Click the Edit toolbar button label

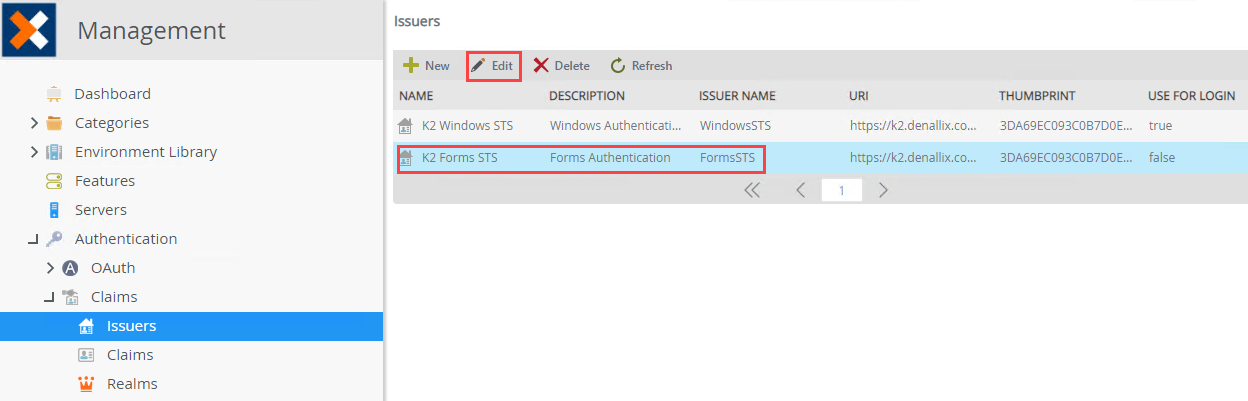[502, 66]
